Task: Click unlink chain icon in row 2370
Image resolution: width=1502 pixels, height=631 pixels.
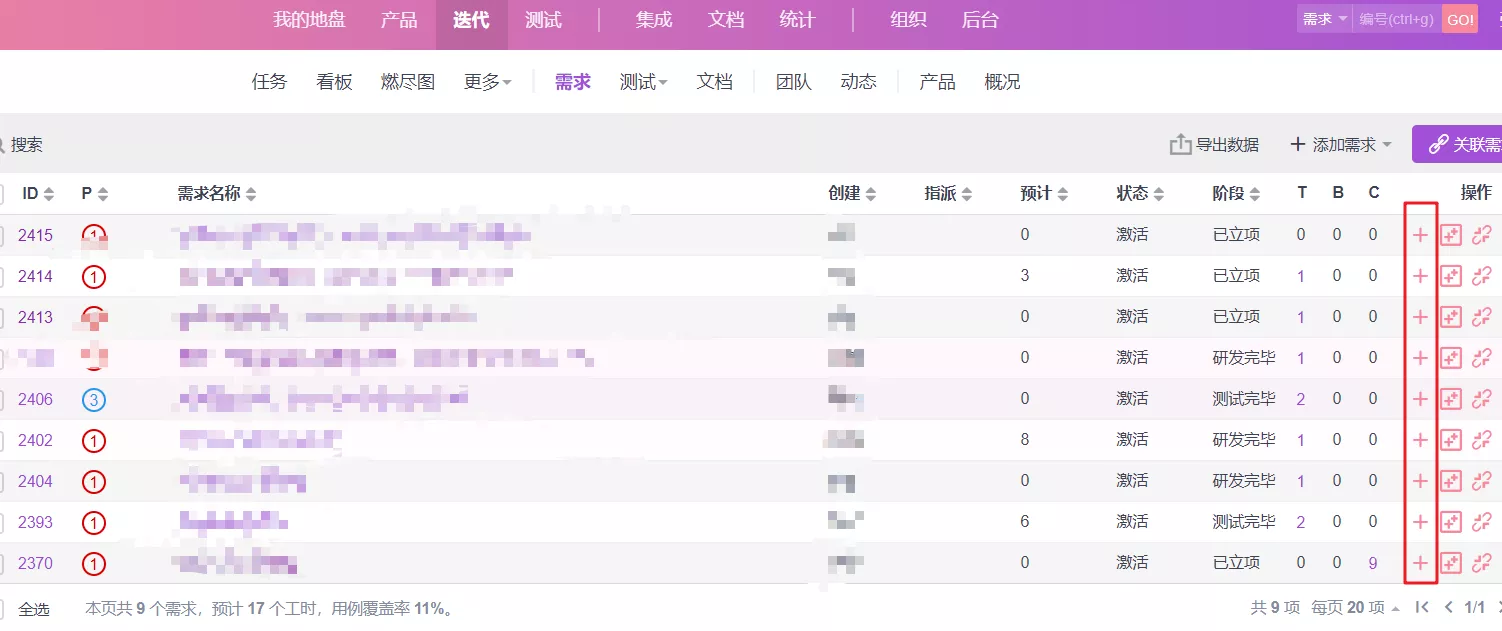Action: click(x=1482, y=563)
